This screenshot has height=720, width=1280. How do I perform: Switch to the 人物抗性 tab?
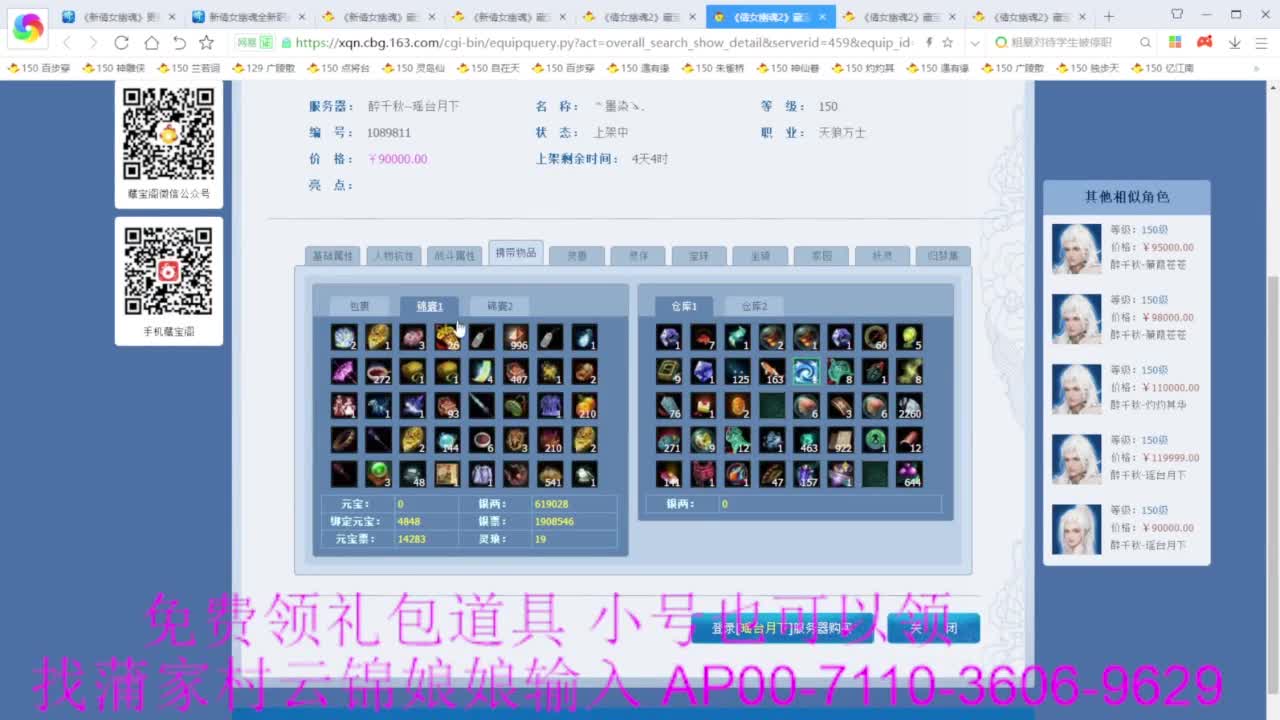pyautogui.click(x=393, y=256)
